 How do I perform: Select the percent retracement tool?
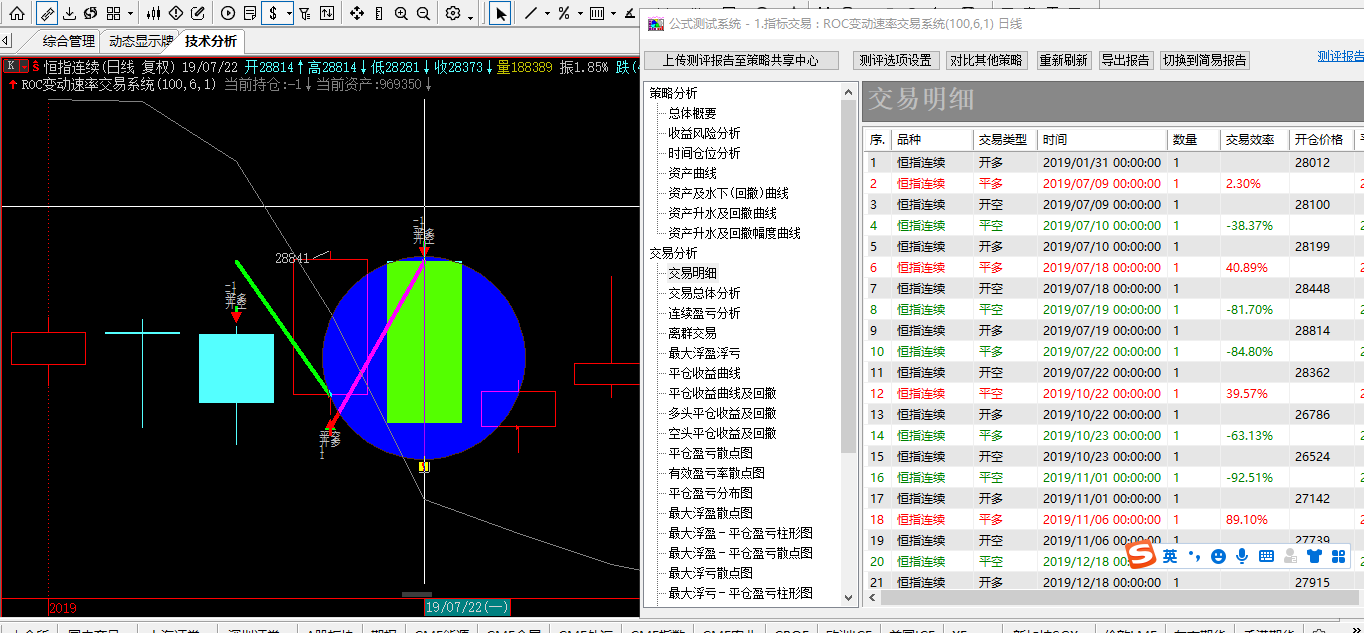(564, 13)
